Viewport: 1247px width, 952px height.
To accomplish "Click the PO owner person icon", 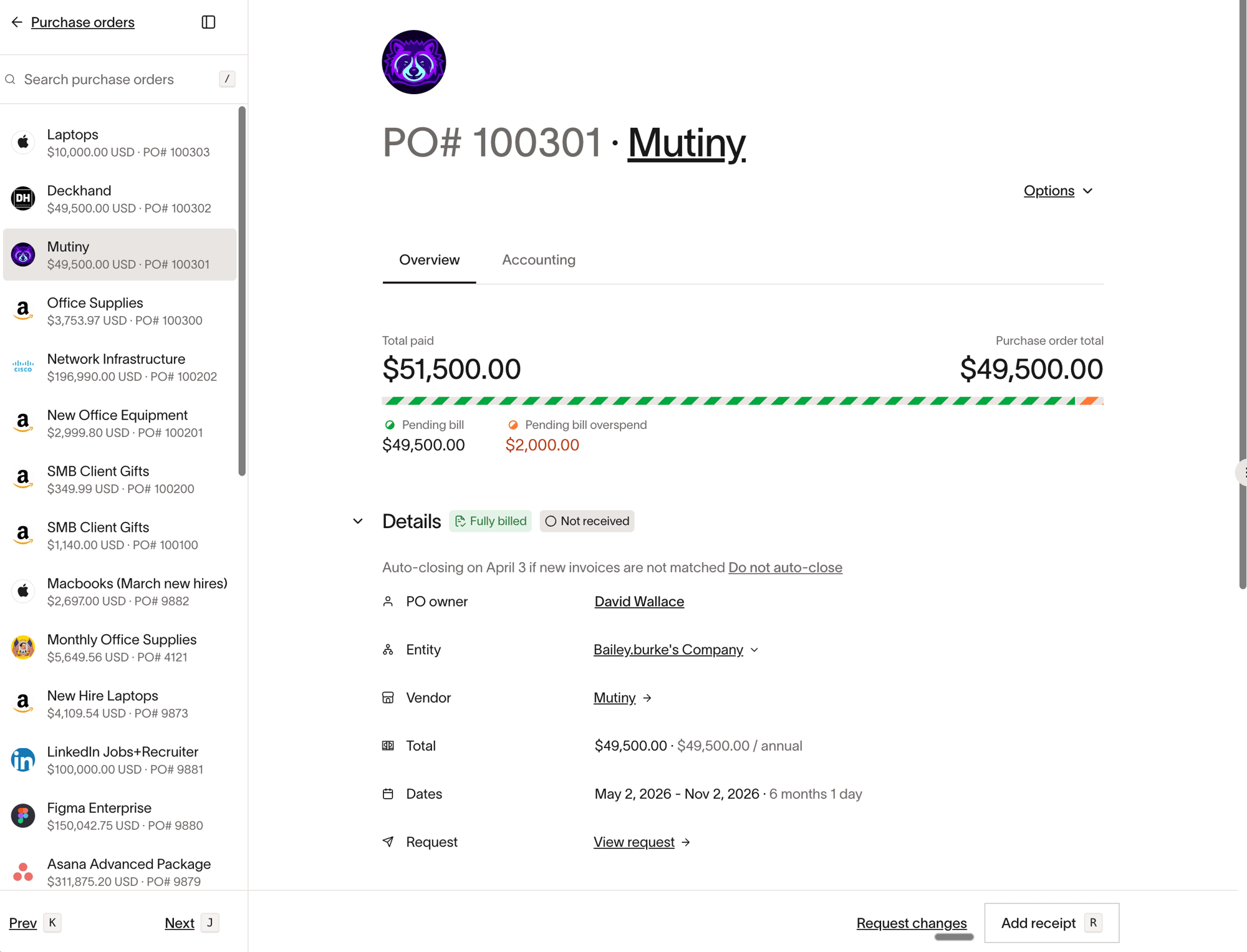I will (x=388, y=602).
